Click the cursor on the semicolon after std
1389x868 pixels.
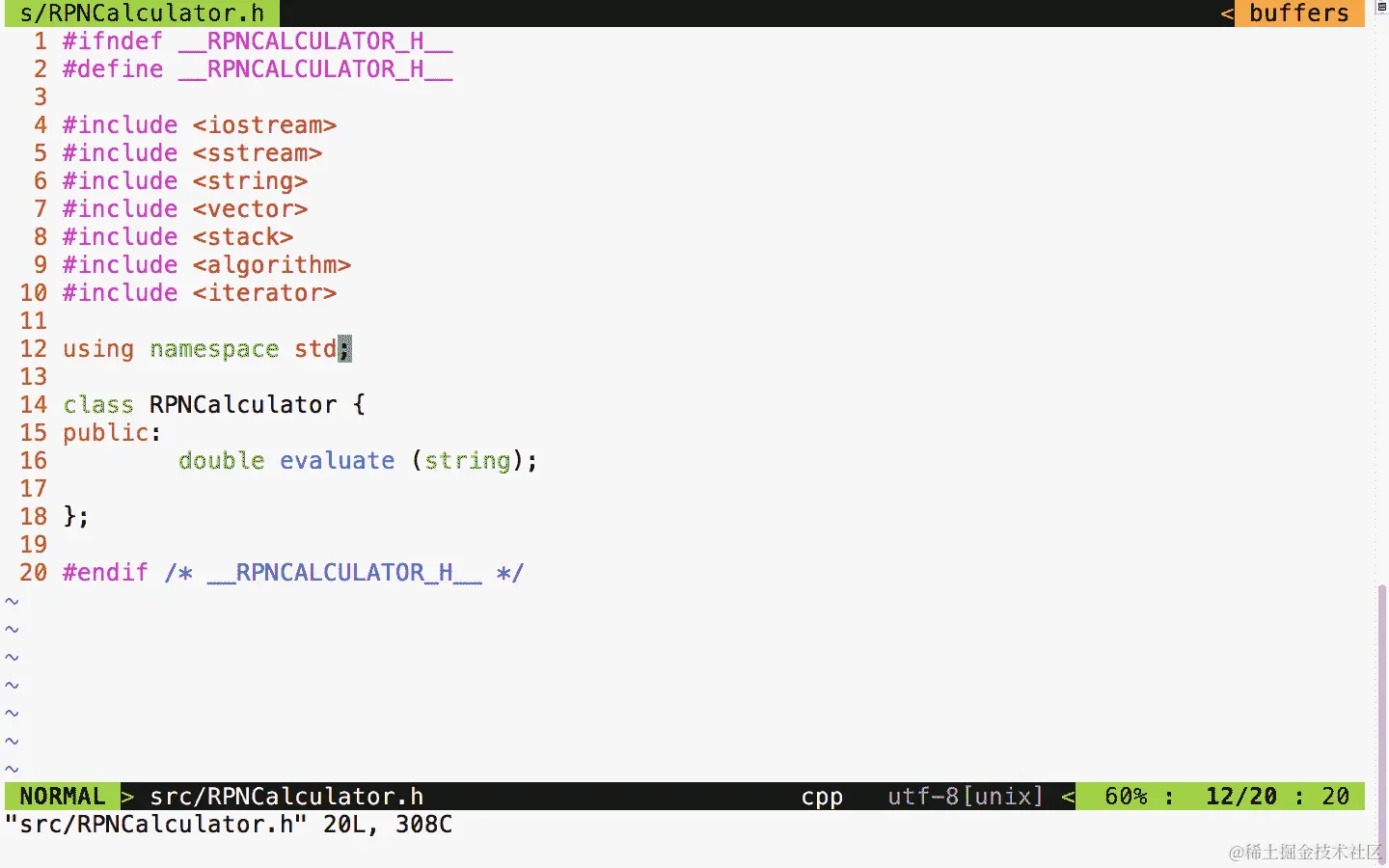[344, 348]
